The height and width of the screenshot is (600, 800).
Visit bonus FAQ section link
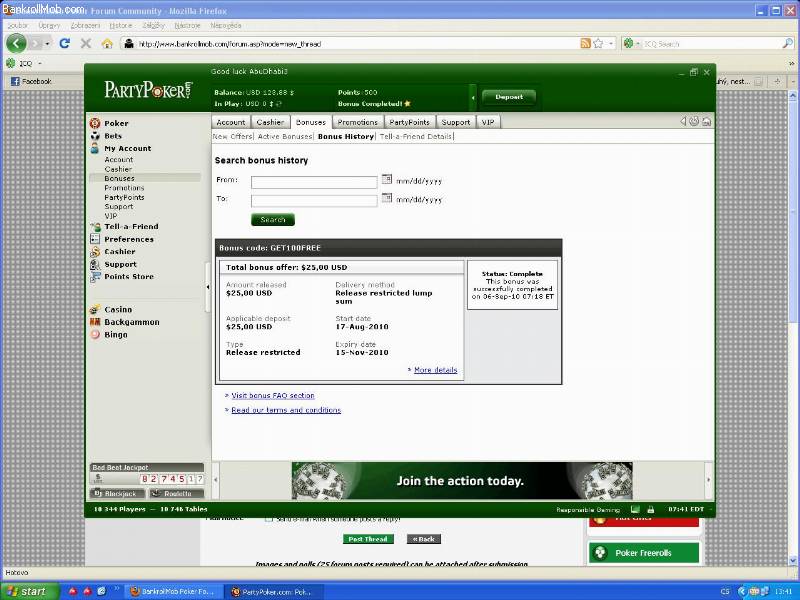click(x=273, y=395)
